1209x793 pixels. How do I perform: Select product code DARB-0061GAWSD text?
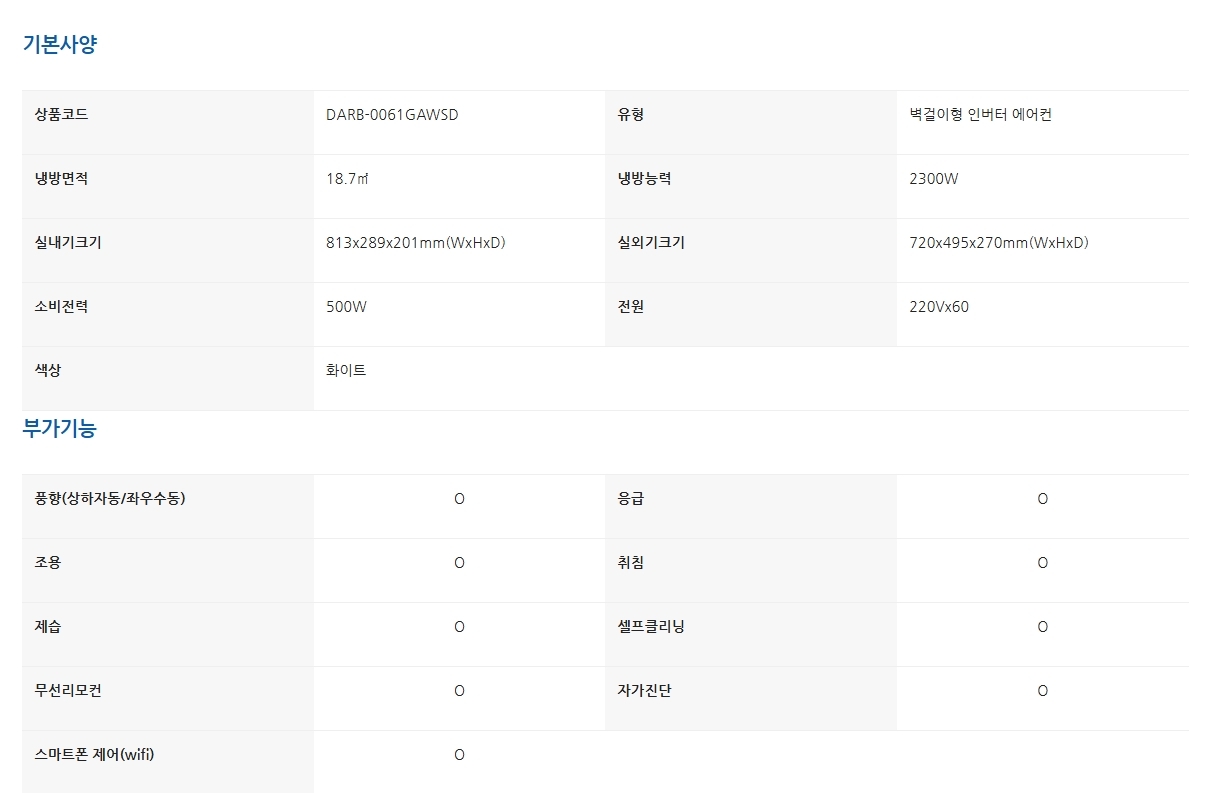392,115
